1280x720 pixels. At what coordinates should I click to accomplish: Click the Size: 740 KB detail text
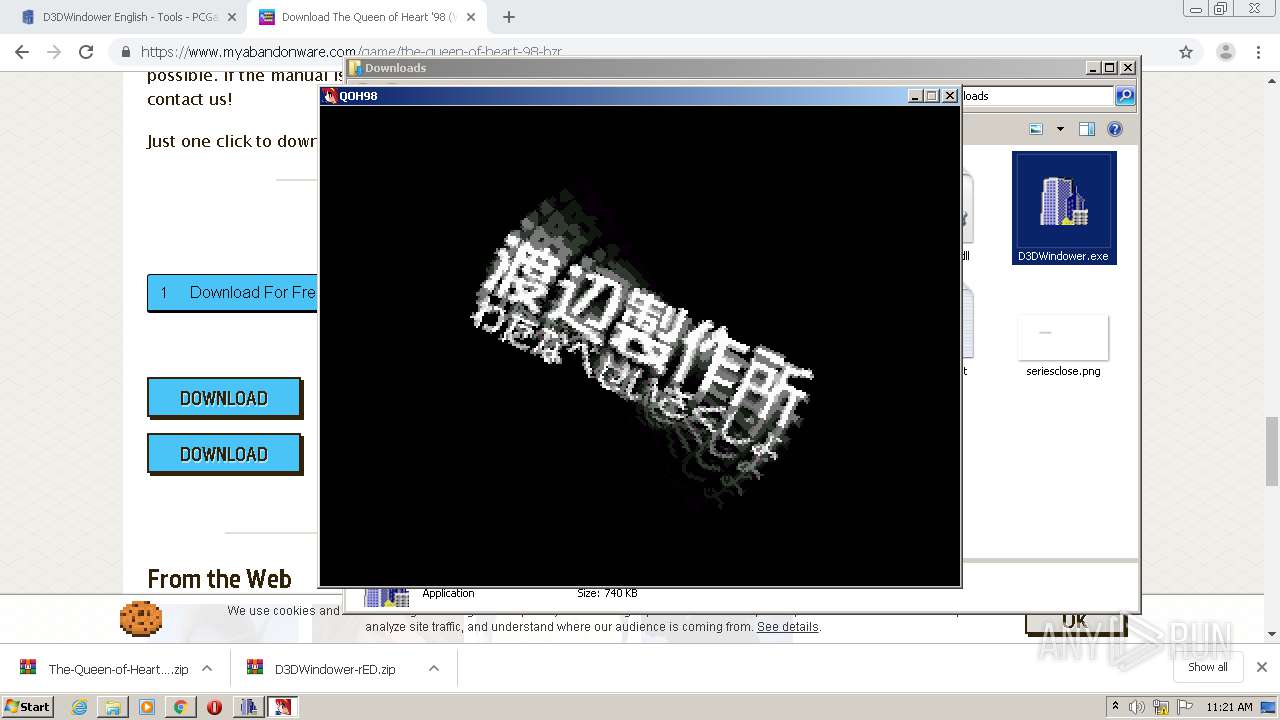(x=607, y=593)
